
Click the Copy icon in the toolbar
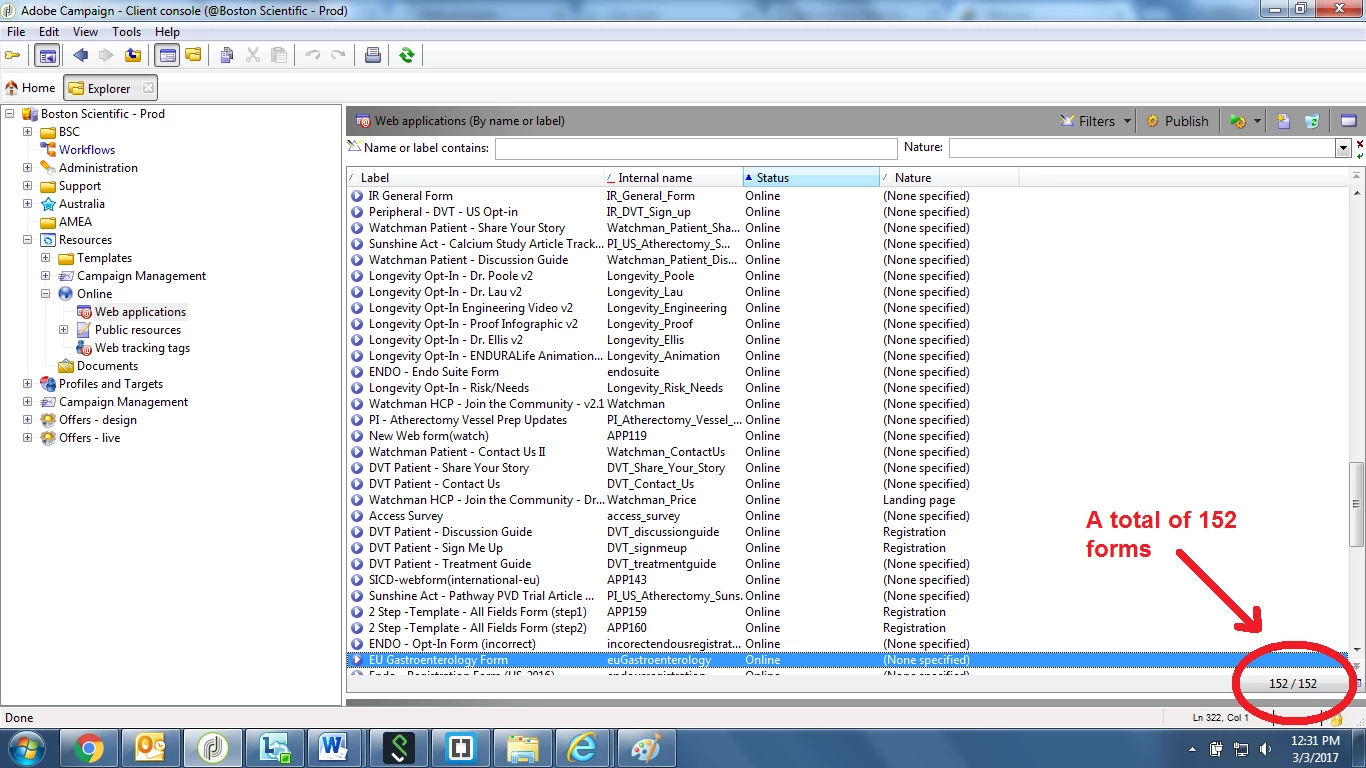227,56
